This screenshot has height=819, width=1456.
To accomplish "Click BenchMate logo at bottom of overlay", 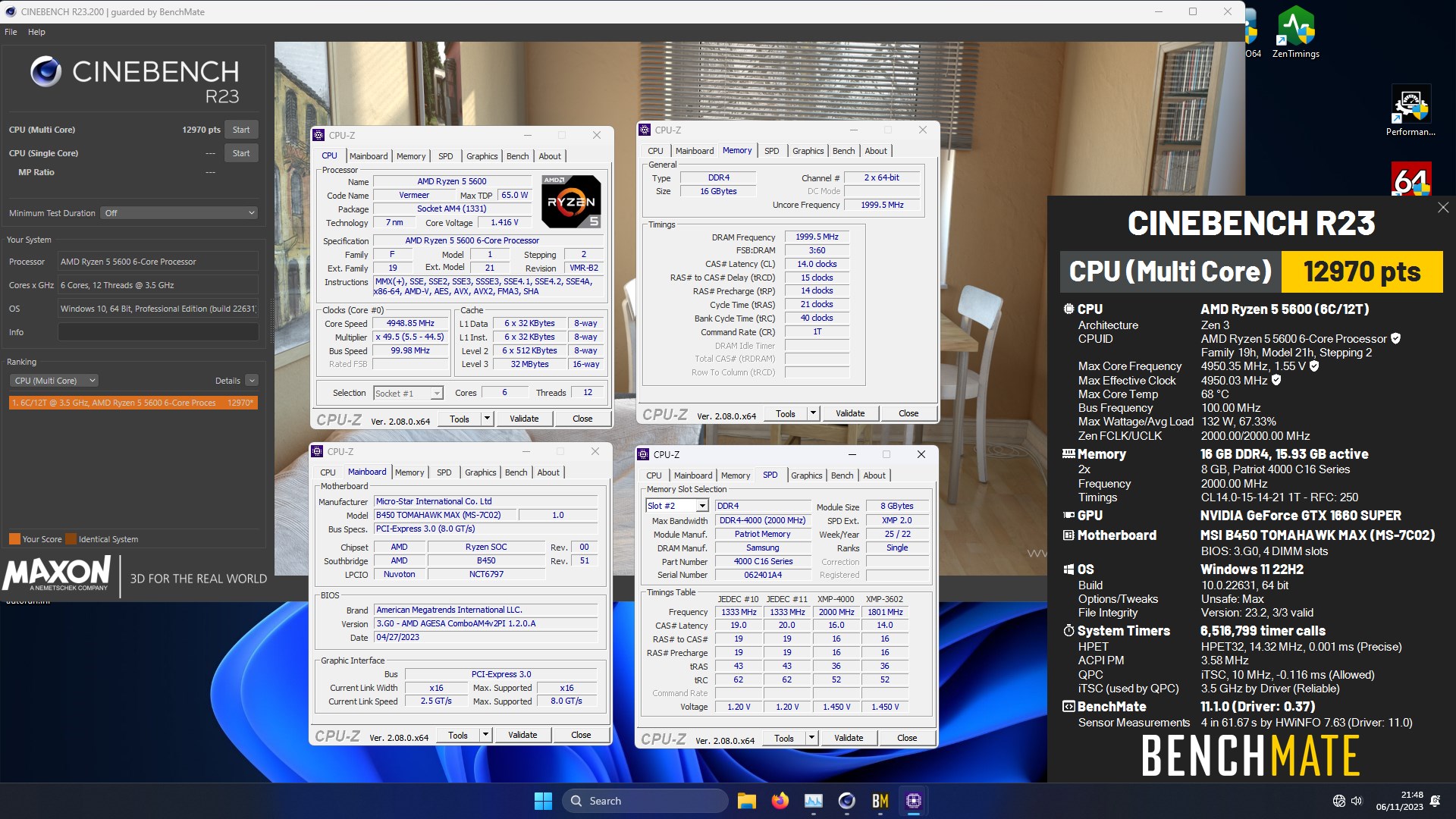I will point(1250,755).
